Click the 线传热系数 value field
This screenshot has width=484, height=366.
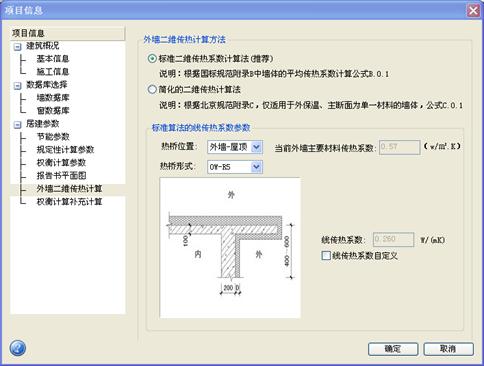393,239
